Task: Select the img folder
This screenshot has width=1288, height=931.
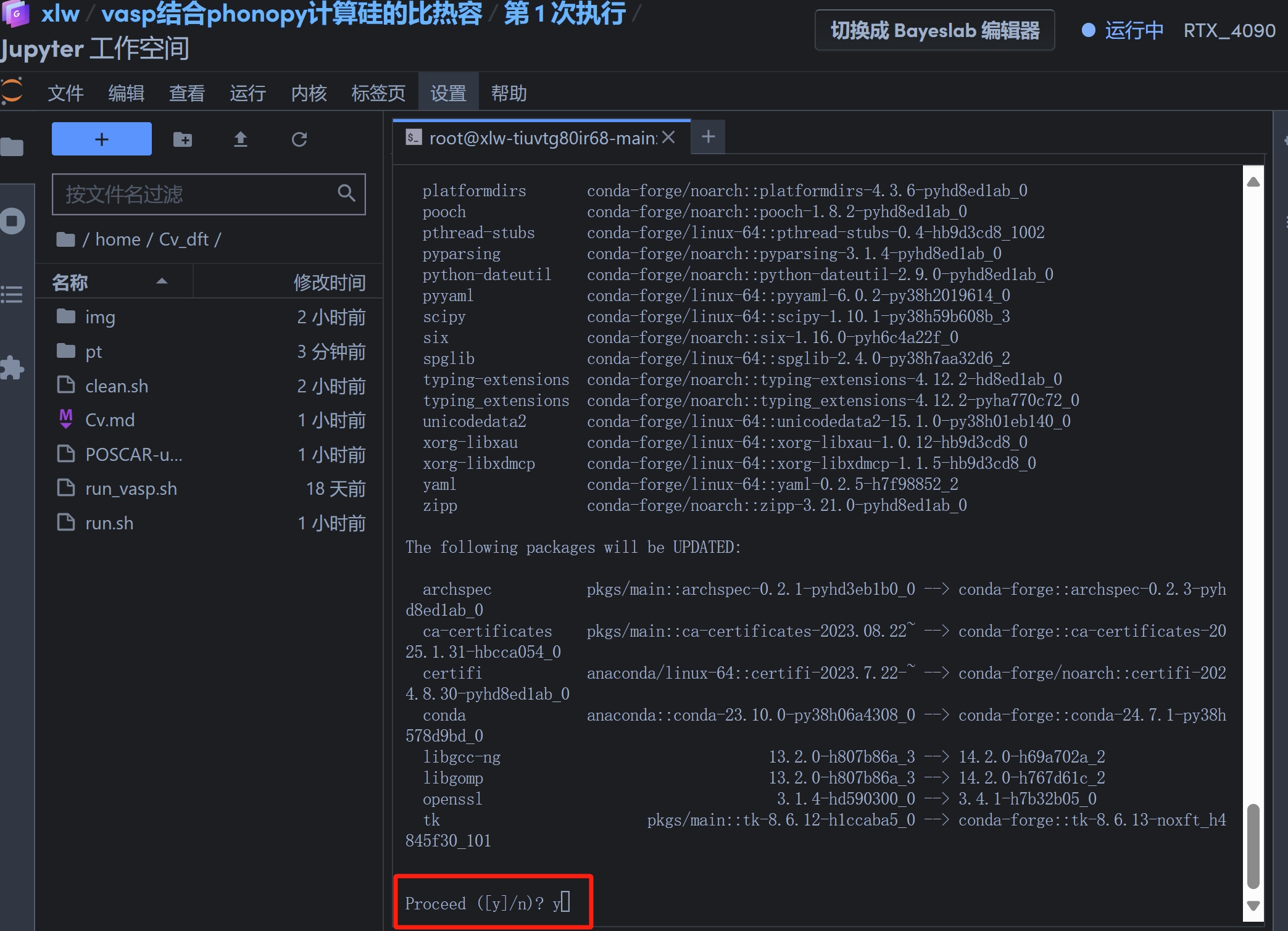Action: click(x=209, y=317)
